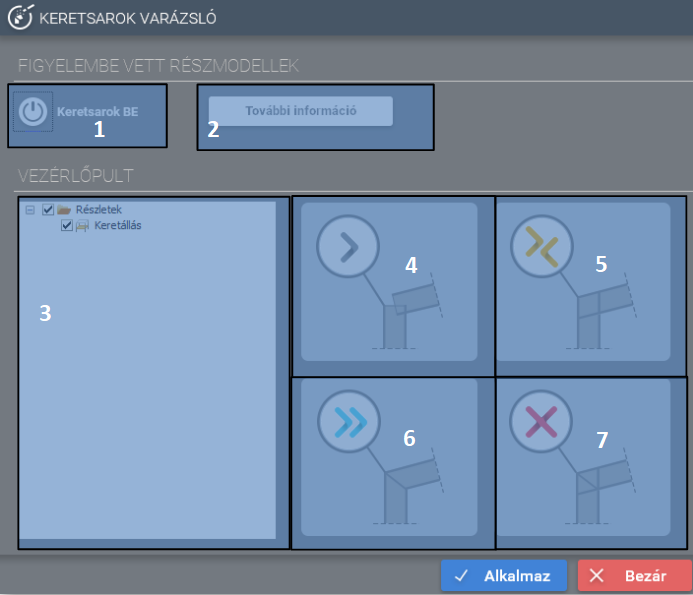The height and width of the screenshot is (595, 693).
Task: Click the purple X circle icon
Action: tap(541, 421)
